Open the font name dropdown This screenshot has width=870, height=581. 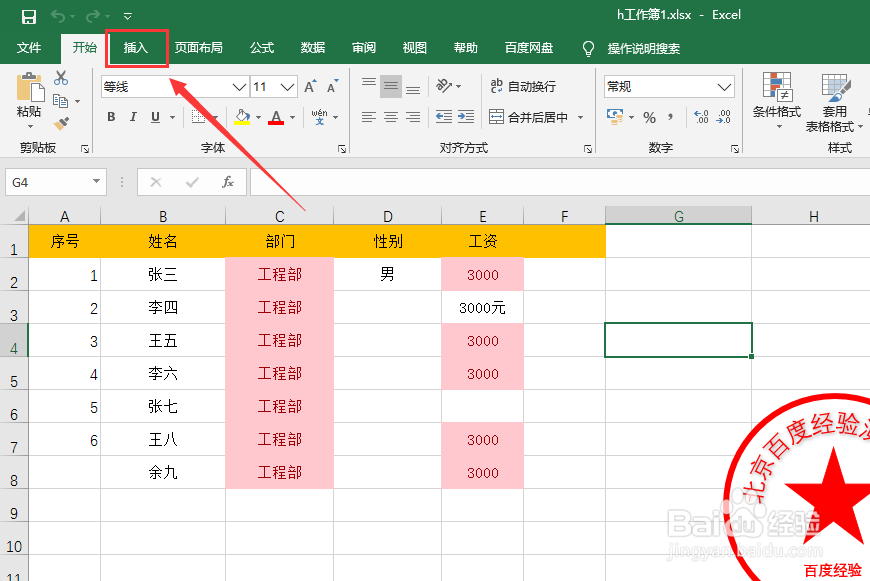[237, 86]
